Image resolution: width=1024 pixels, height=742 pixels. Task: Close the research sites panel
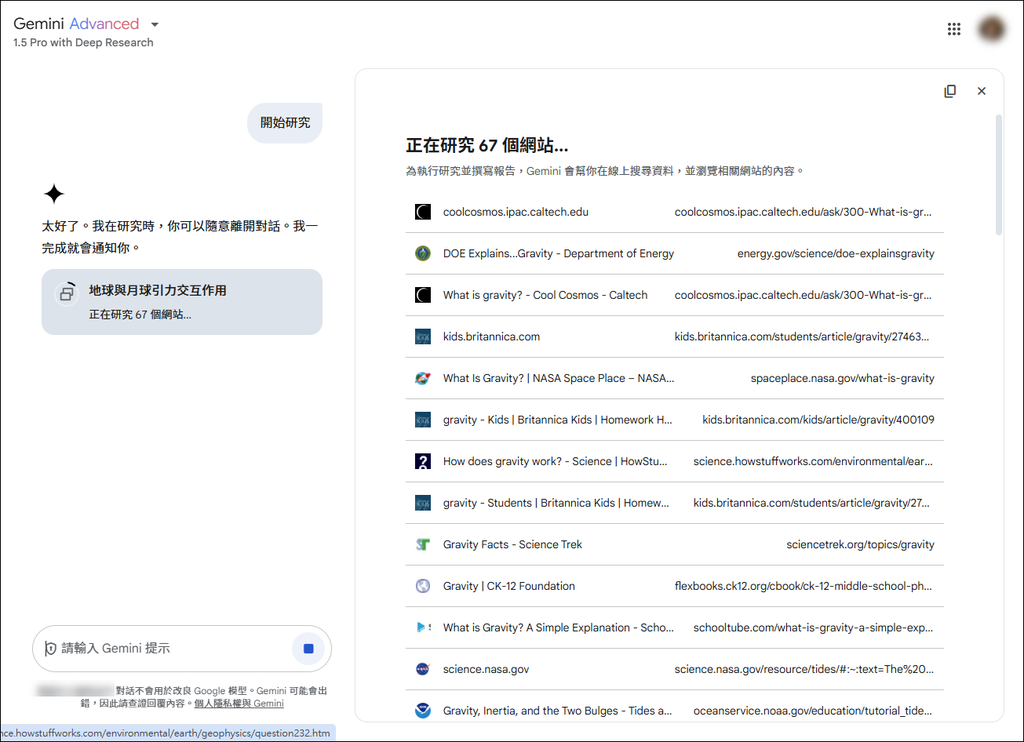(x=981, y=91)
